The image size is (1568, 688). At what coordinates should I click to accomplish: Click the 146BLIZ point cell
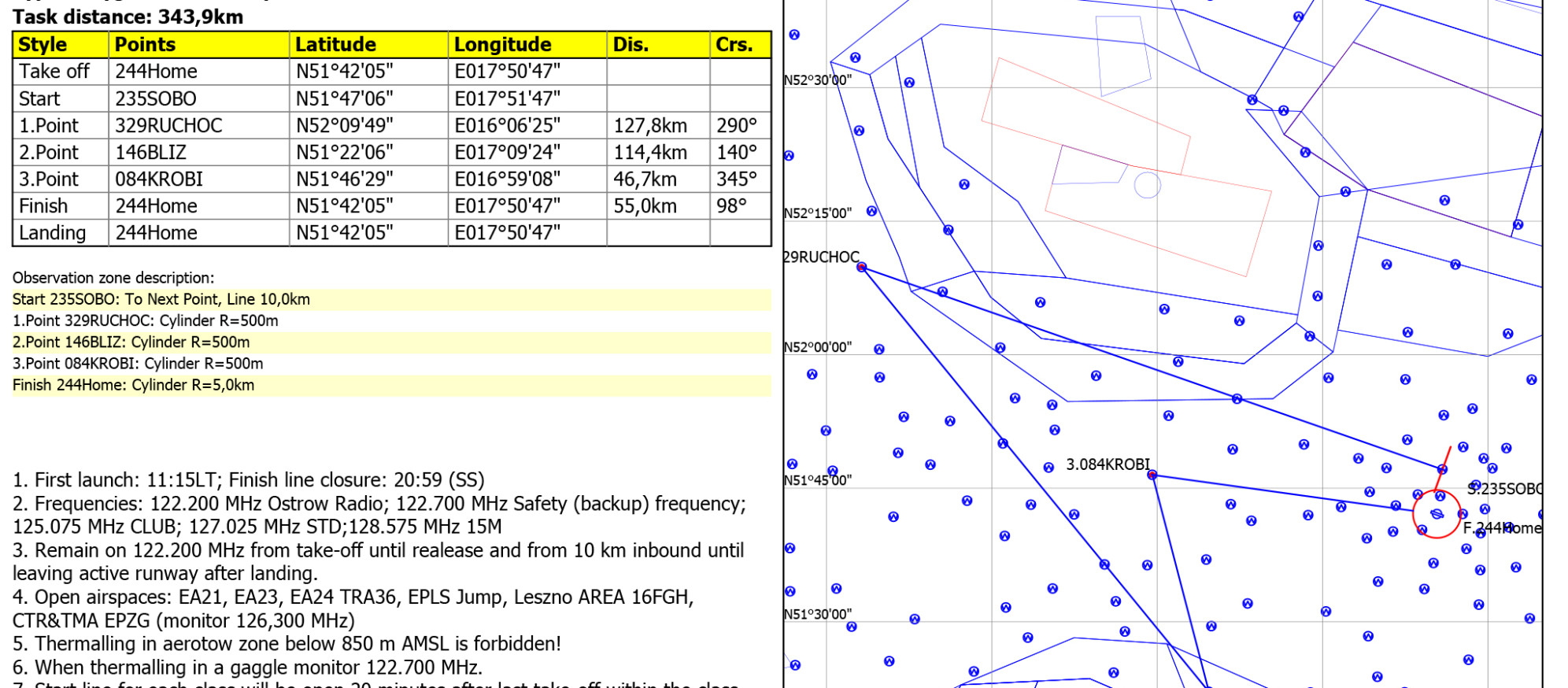tap(151, 153)
